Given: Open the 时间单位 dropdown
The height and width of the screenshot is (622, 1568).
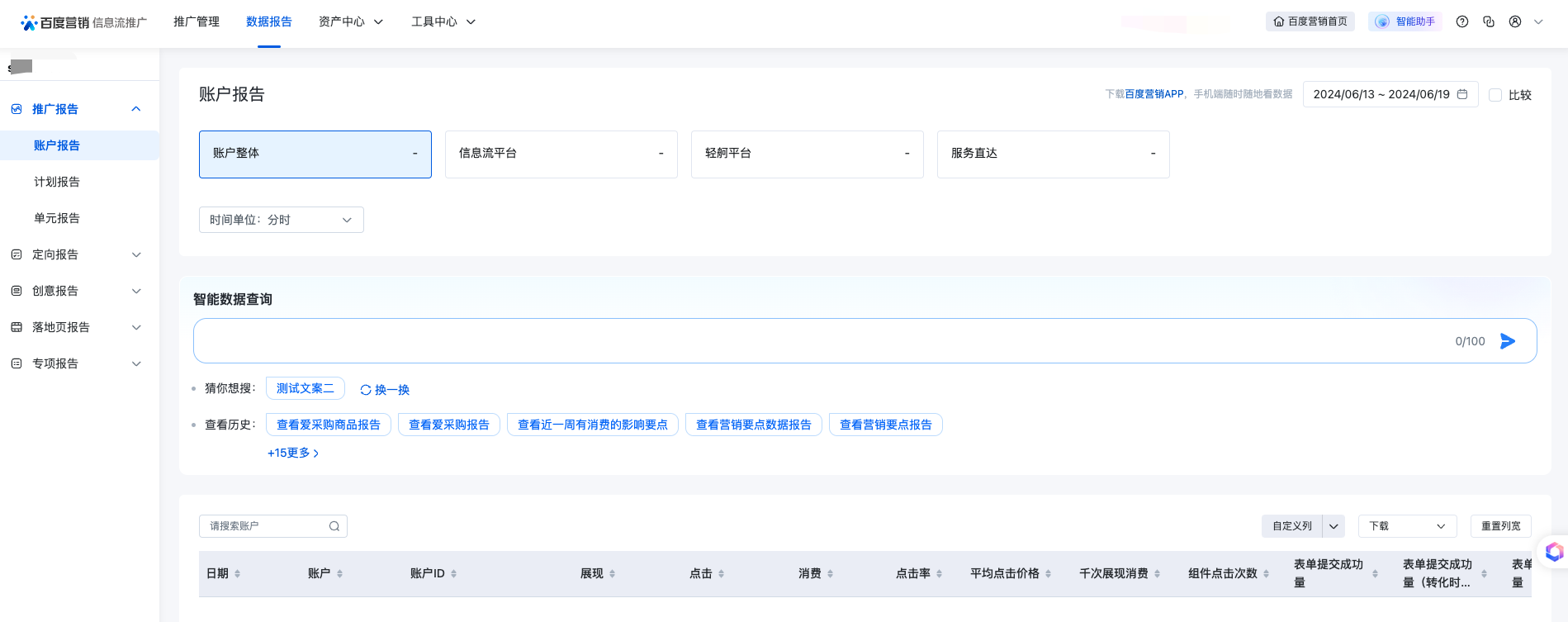Looking at the screenshot, I should click(281, 220).
